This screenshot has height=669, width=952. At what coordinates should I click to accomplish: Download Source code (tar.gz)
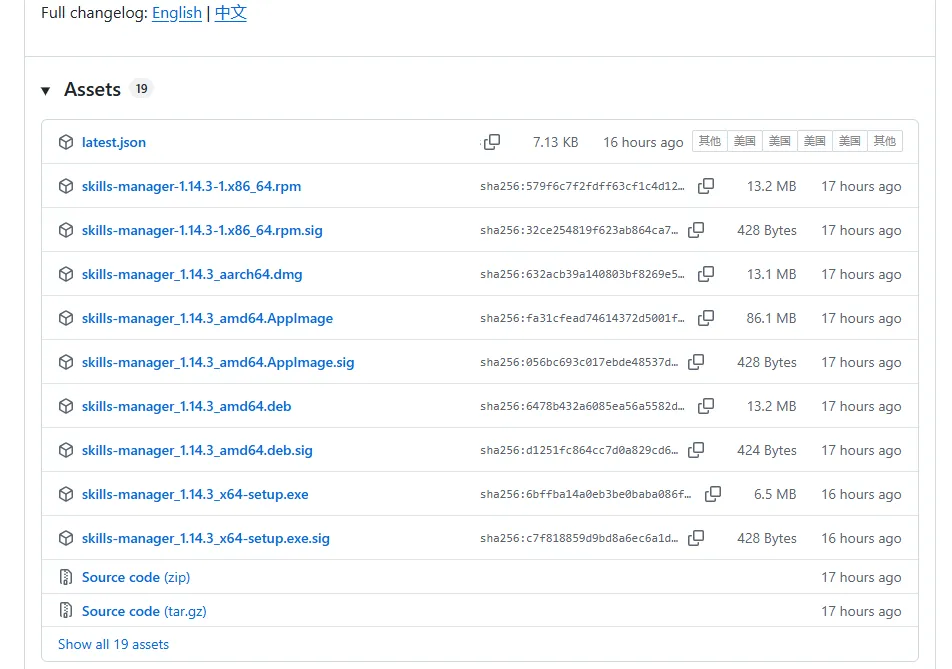point(144,611)
